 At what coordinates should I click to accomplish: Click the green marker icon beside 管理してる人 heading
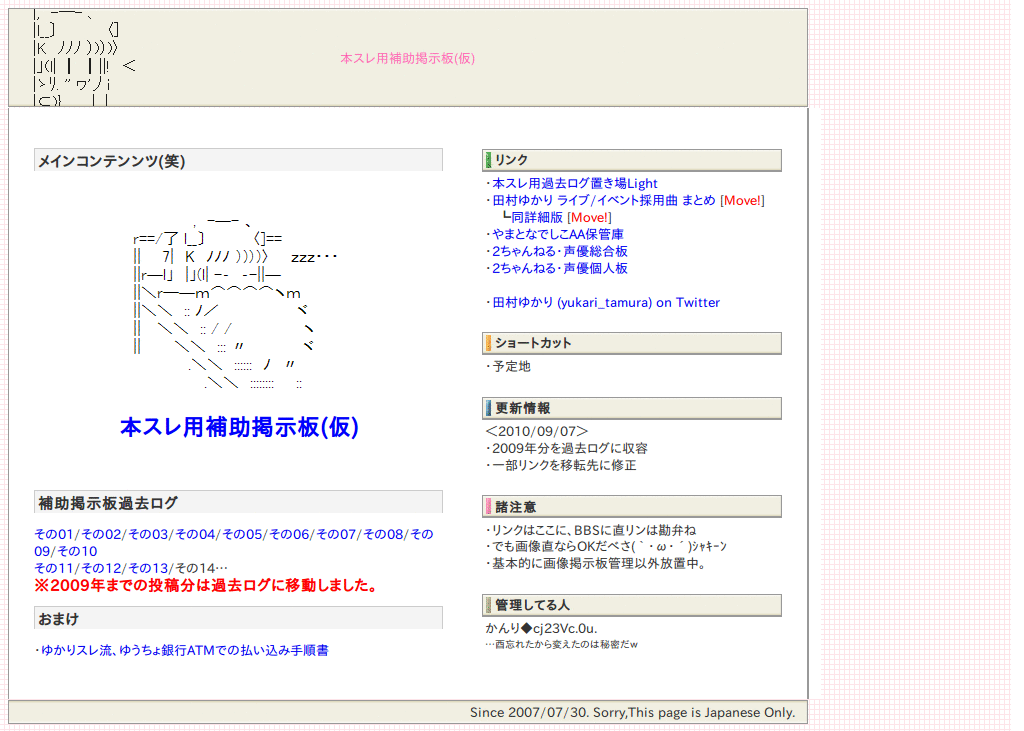[x=487, y=605]
